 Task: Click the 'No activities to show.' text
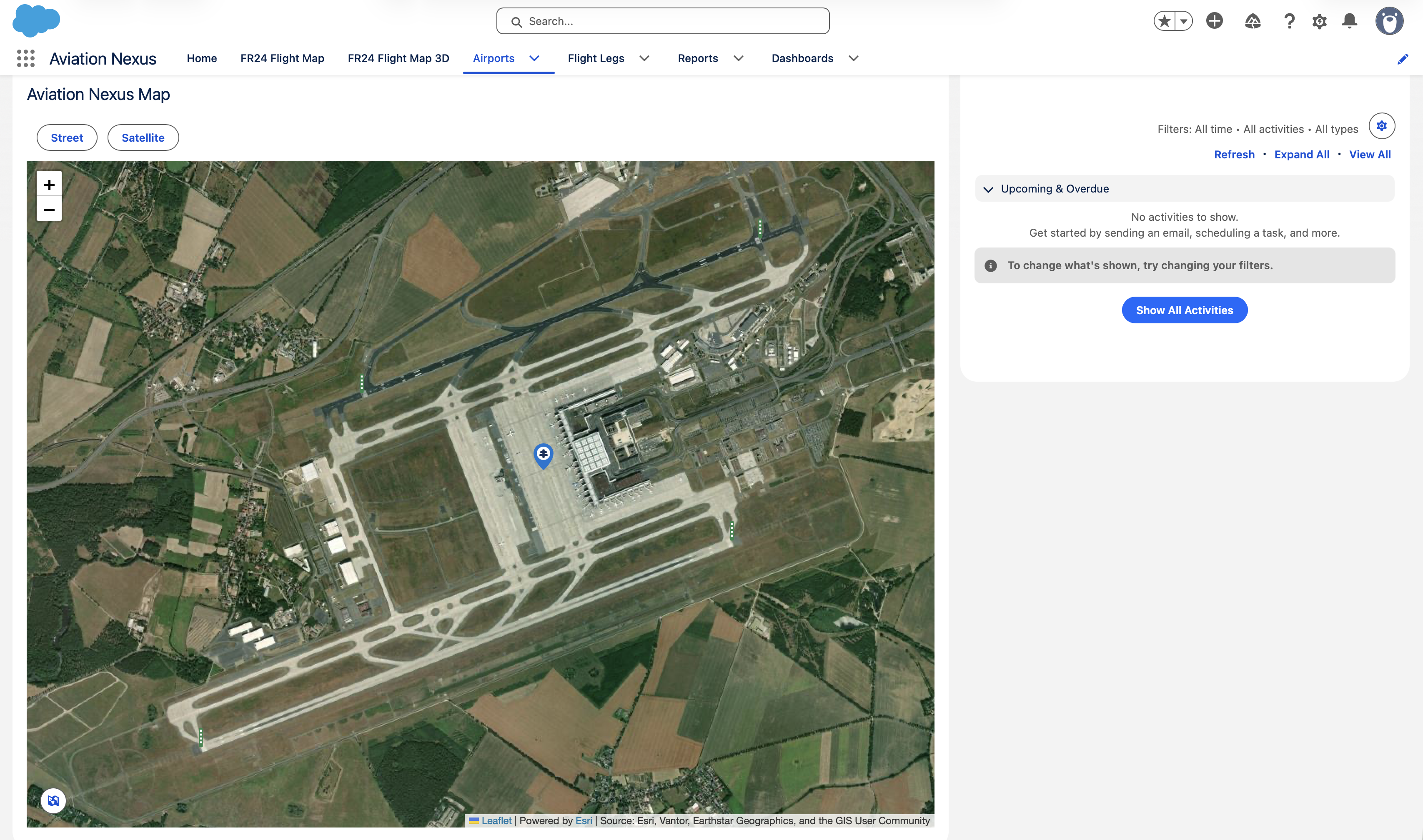pyautogui.click(x=1184, y=217)
